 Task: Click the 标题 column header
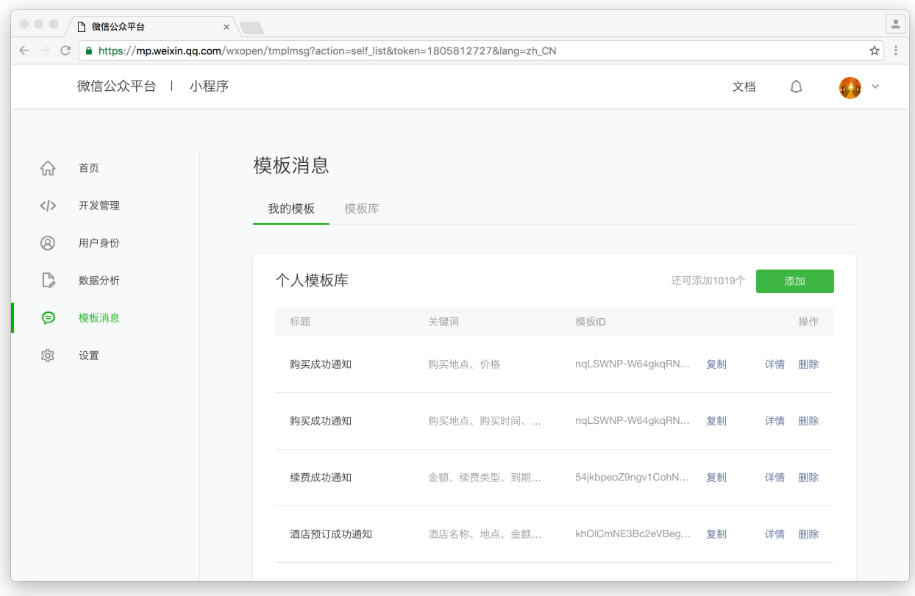point(301,322)
